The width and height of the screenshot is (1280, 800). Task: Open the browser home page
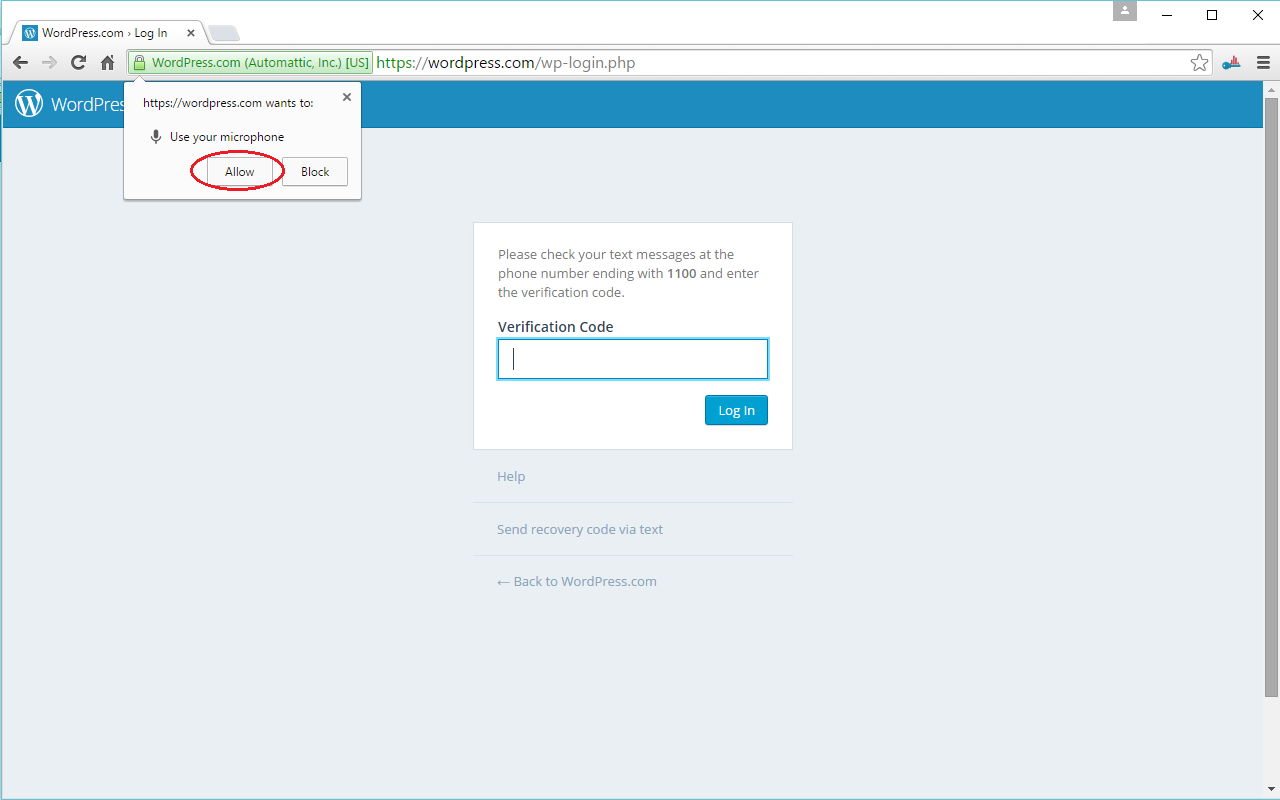tap(108, 63)
